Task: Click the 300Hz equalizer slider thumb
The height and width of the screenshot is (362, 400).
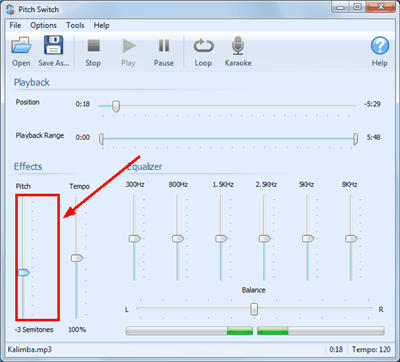Action: (x=135, y=239)
